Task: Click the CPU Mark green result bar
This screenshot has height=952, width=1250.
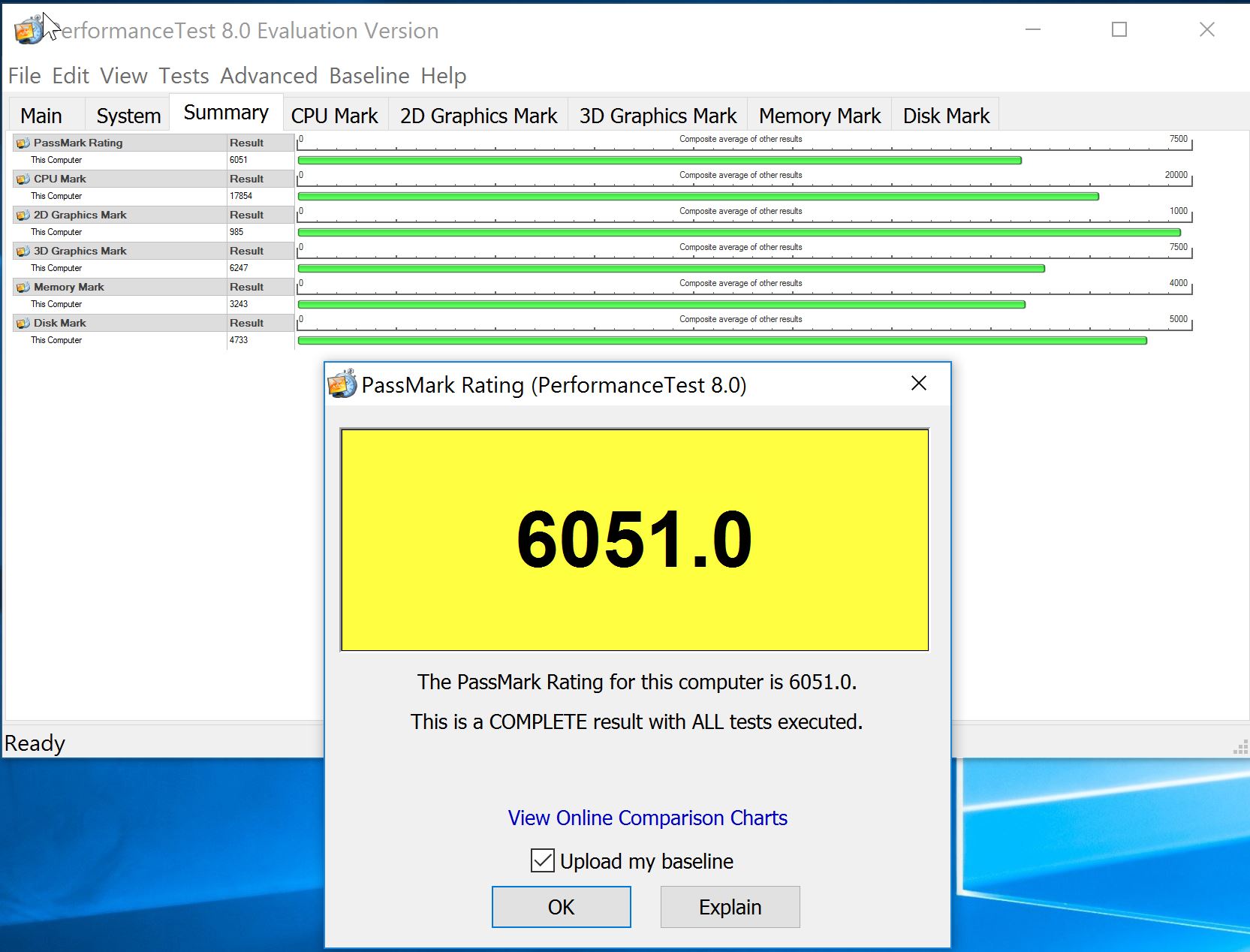Action: click(x=698, y=196)
